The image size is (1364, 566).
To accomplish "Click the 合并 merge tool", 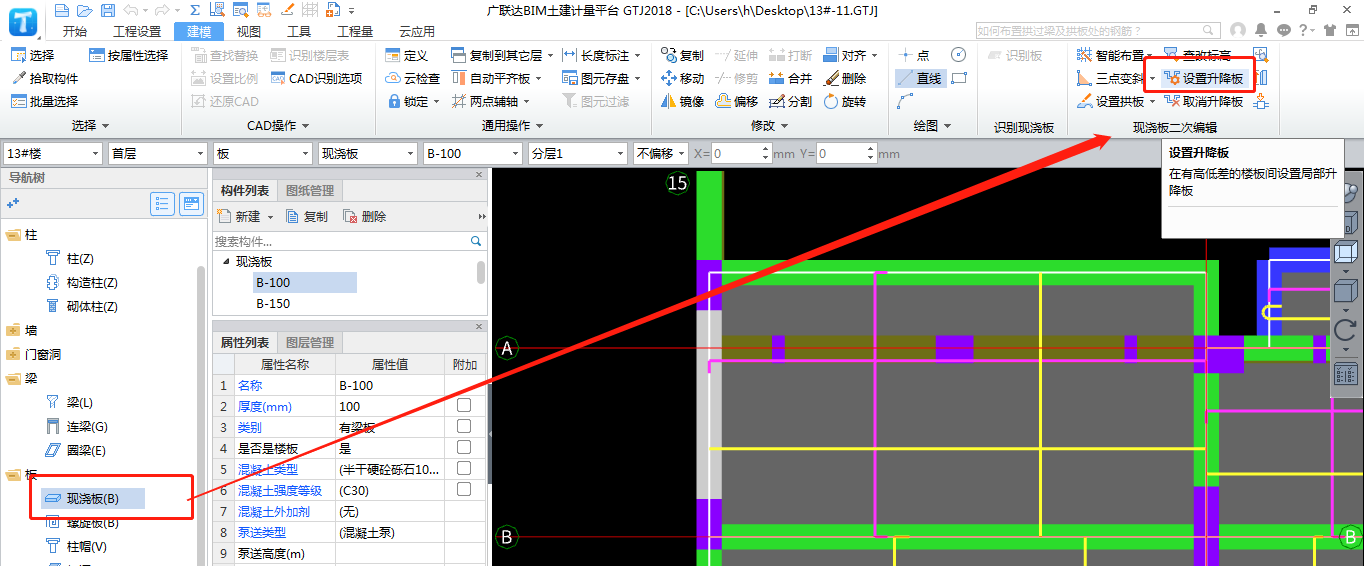I will 791,78.
